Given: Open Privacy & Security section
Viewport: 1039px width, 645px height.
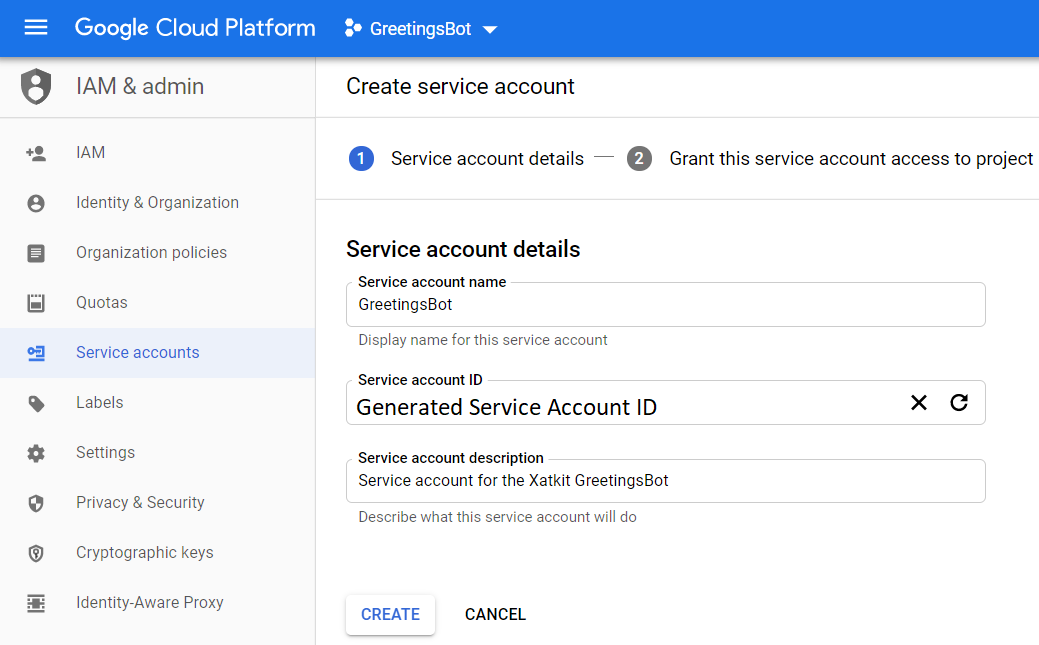Looking at the screenshot, I should point(140,503).
